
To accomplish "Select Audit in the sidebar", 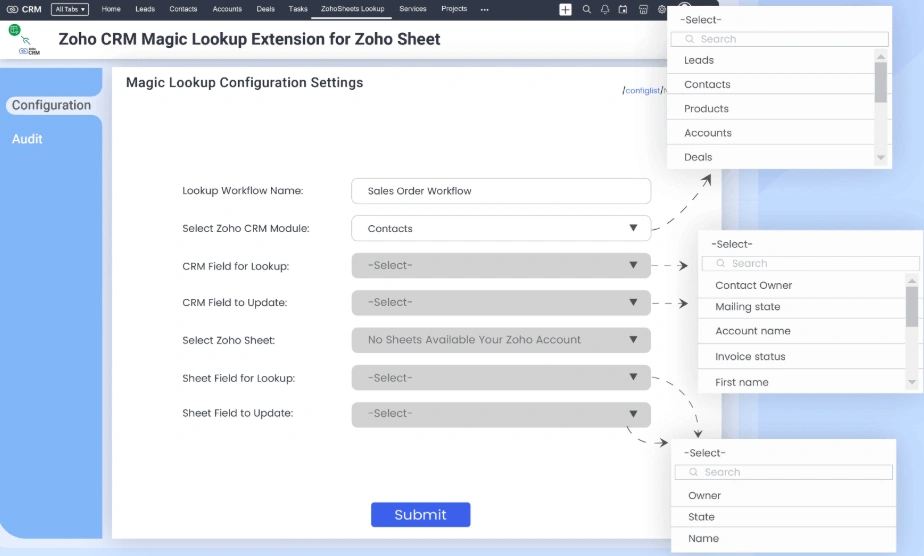I will [27, 139].
